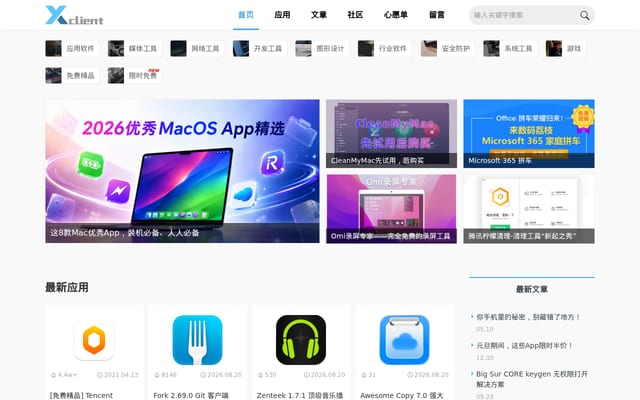Open the 限时免费 category marked new
Screen dimensions: 640x400
pos(134,76)
